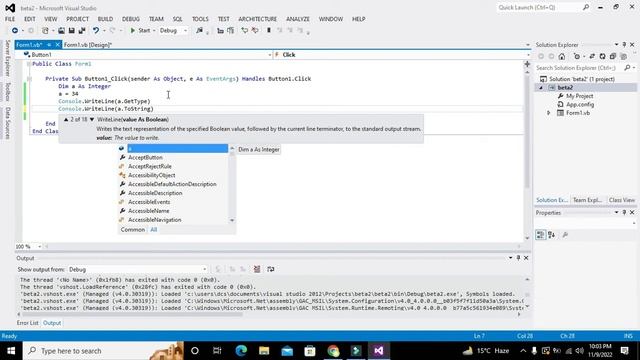This screenshot has height=360, width=640.
Task: Open the BUILD menu
Action: (x=105, y=19)
